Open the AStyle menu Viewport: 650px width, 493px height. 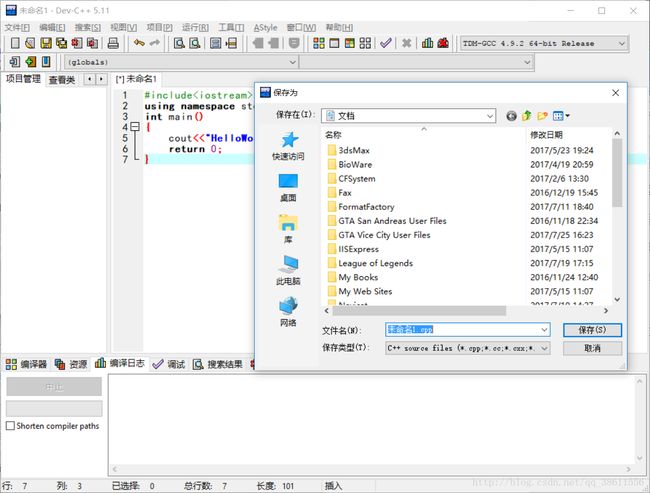[265, 27]
